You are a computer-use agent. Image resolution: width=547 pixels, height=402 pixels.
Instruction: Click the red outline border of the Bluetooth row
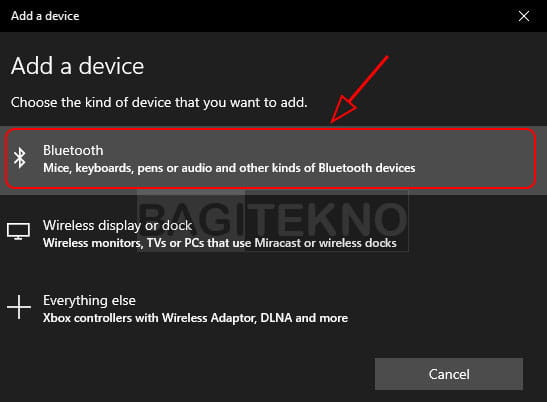click(x=270, y=129)
